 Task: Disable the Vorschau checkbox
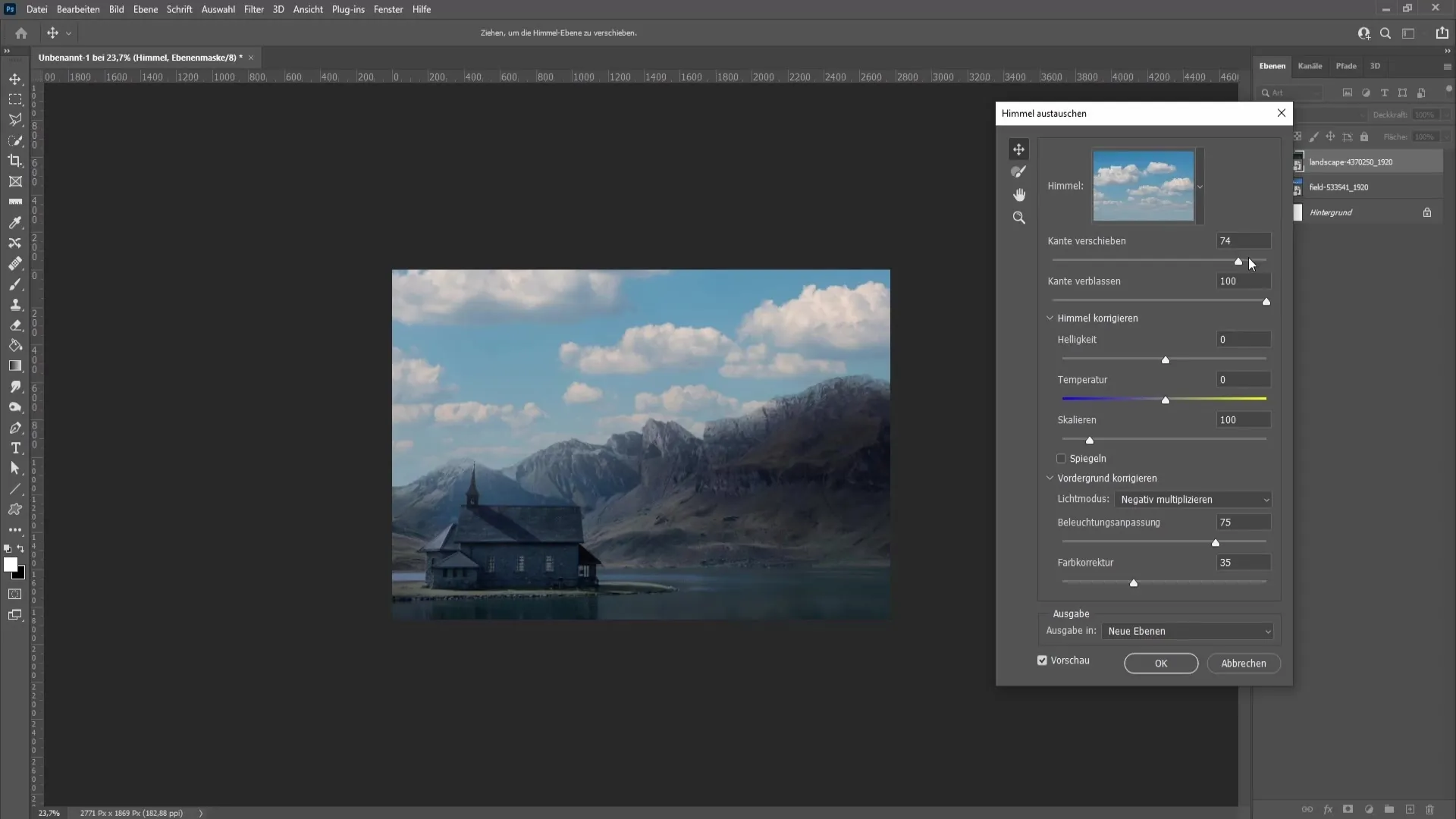coord(1042,661)
